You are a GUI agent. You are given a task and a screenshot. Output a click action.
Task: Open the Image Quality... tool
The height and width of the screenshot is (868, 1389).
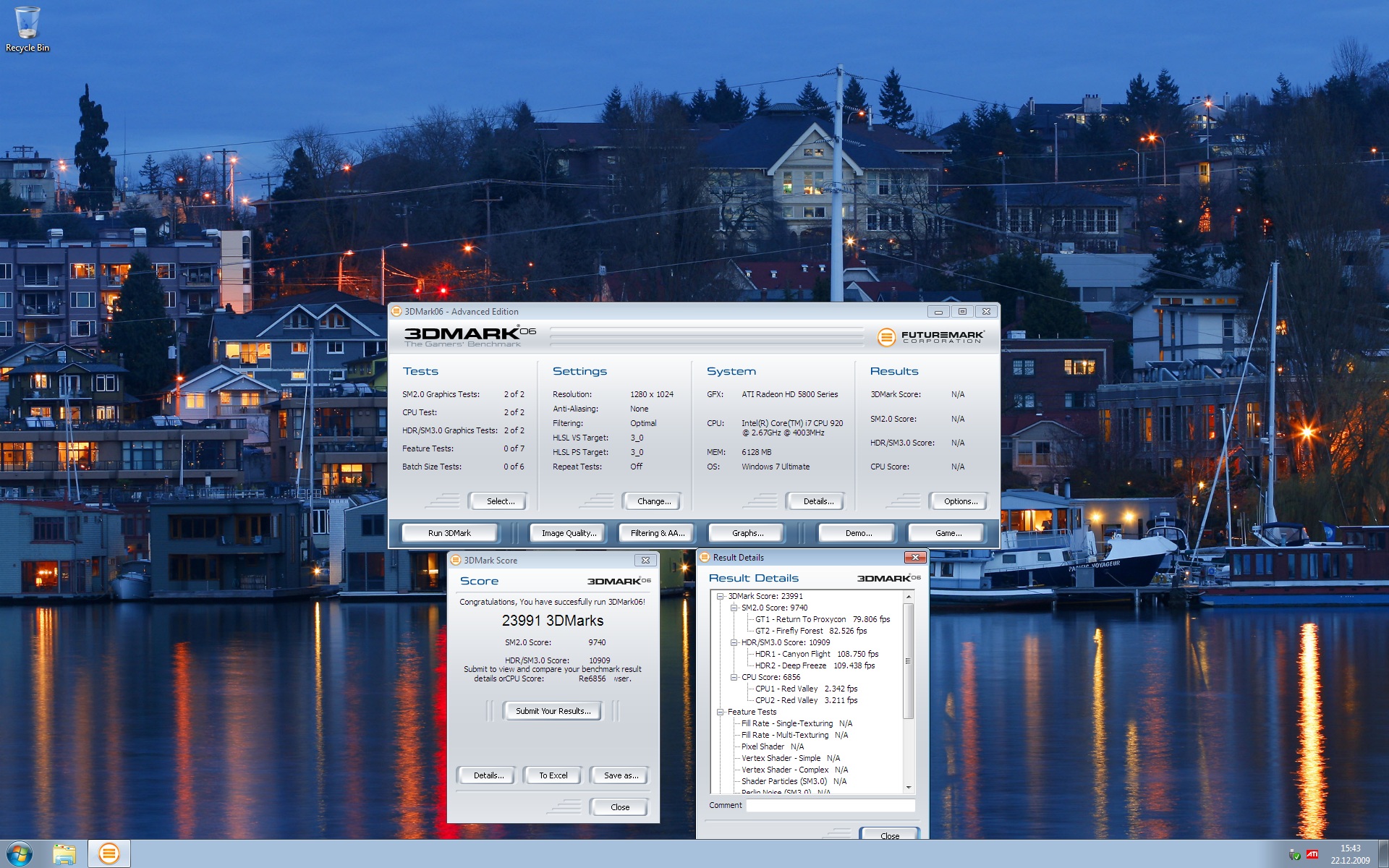(x=569, y=533)
